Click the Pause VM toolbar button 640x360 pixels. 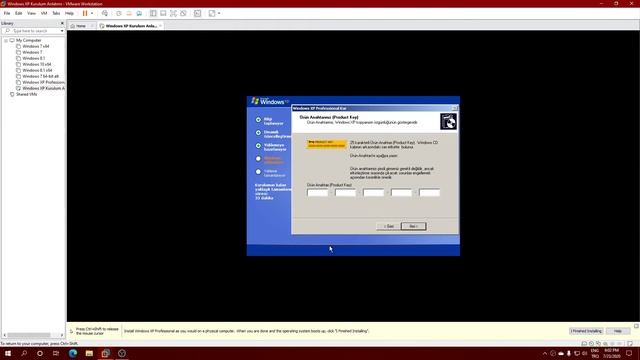85,13
